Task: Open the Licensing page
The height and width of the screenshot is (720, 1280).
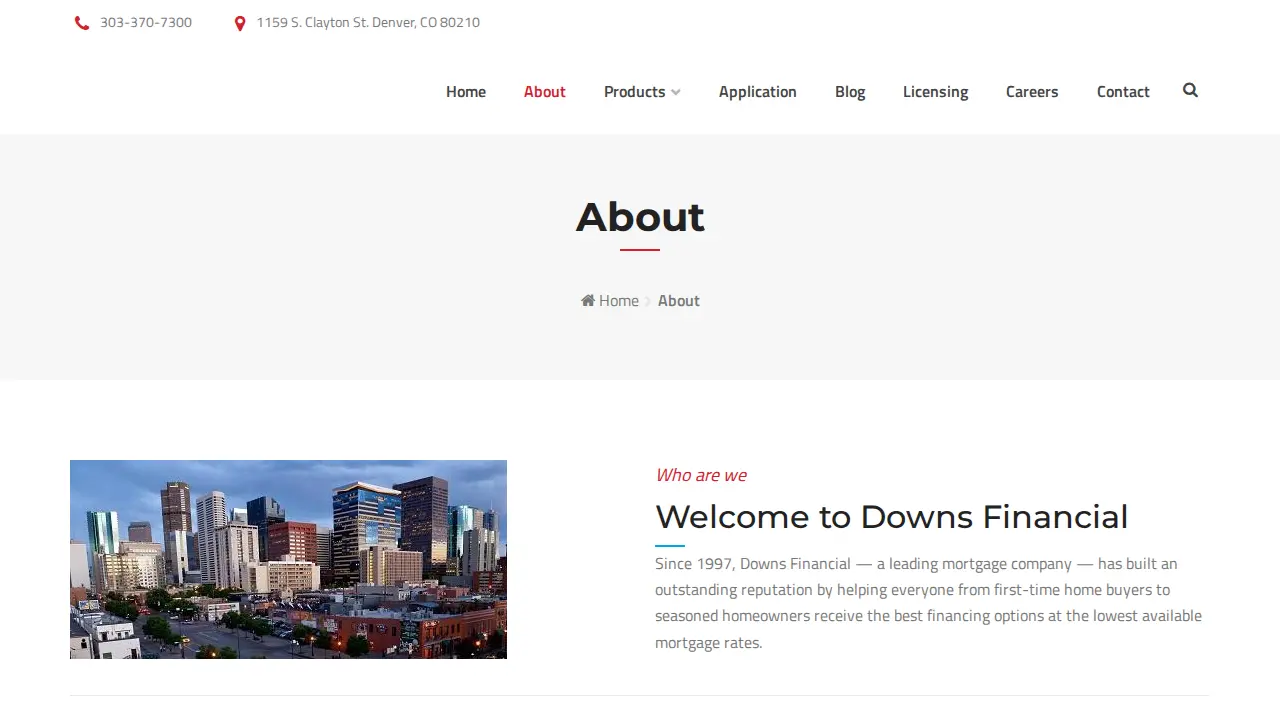Action: point(936,91)
